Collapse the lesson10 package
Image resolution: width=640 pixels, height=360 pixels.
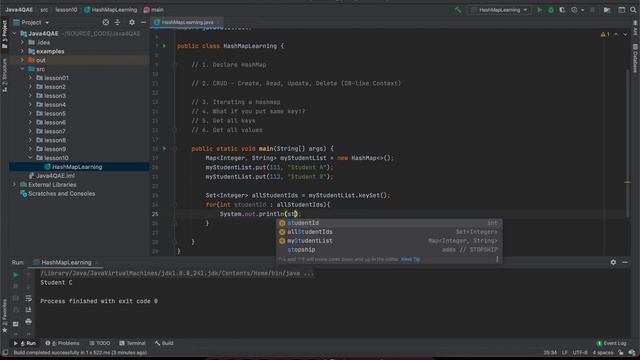point(30,158)
